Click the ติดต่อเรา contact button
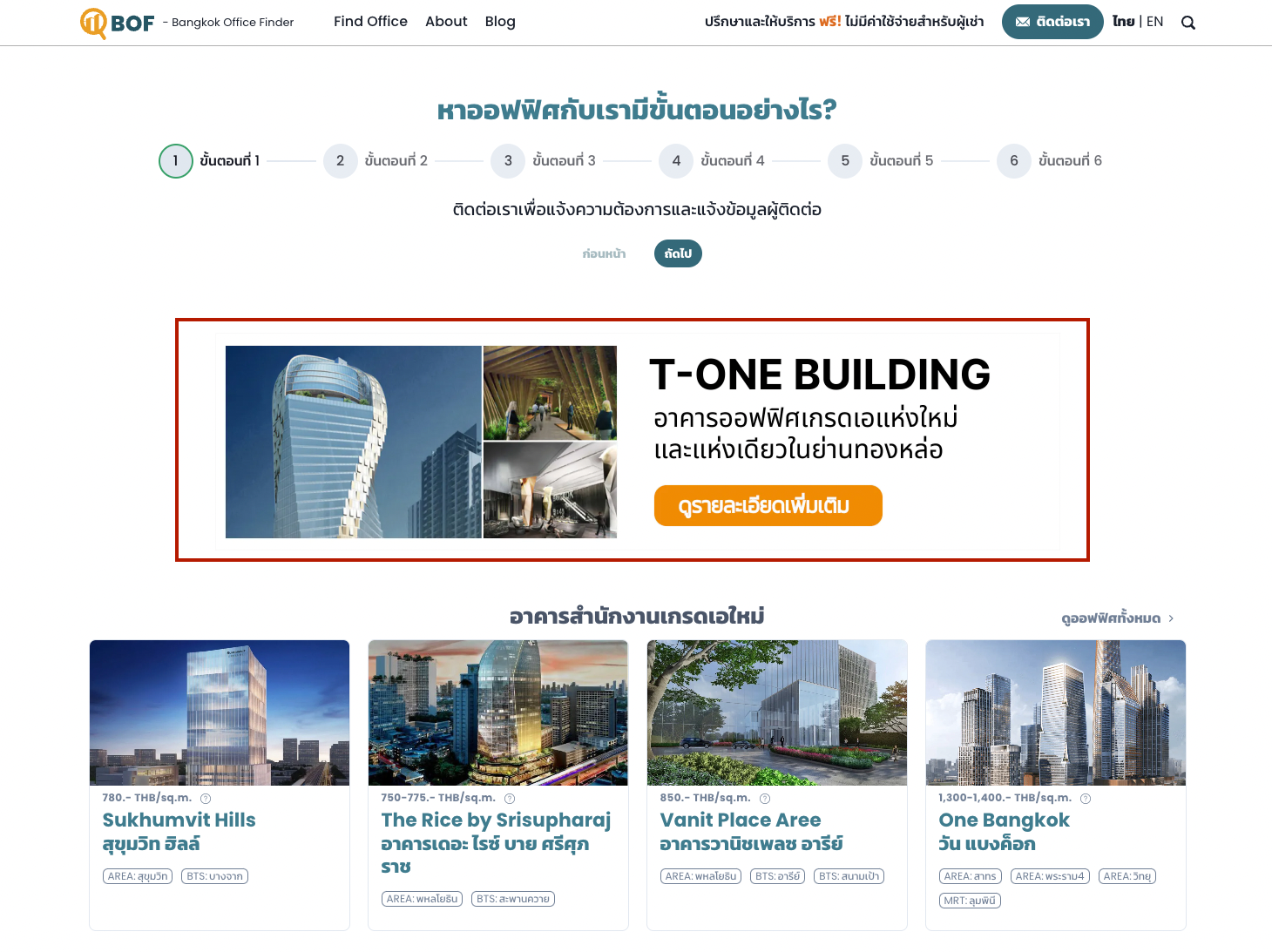Screen dimensions: 1272x952 (x=1052, y=22)
